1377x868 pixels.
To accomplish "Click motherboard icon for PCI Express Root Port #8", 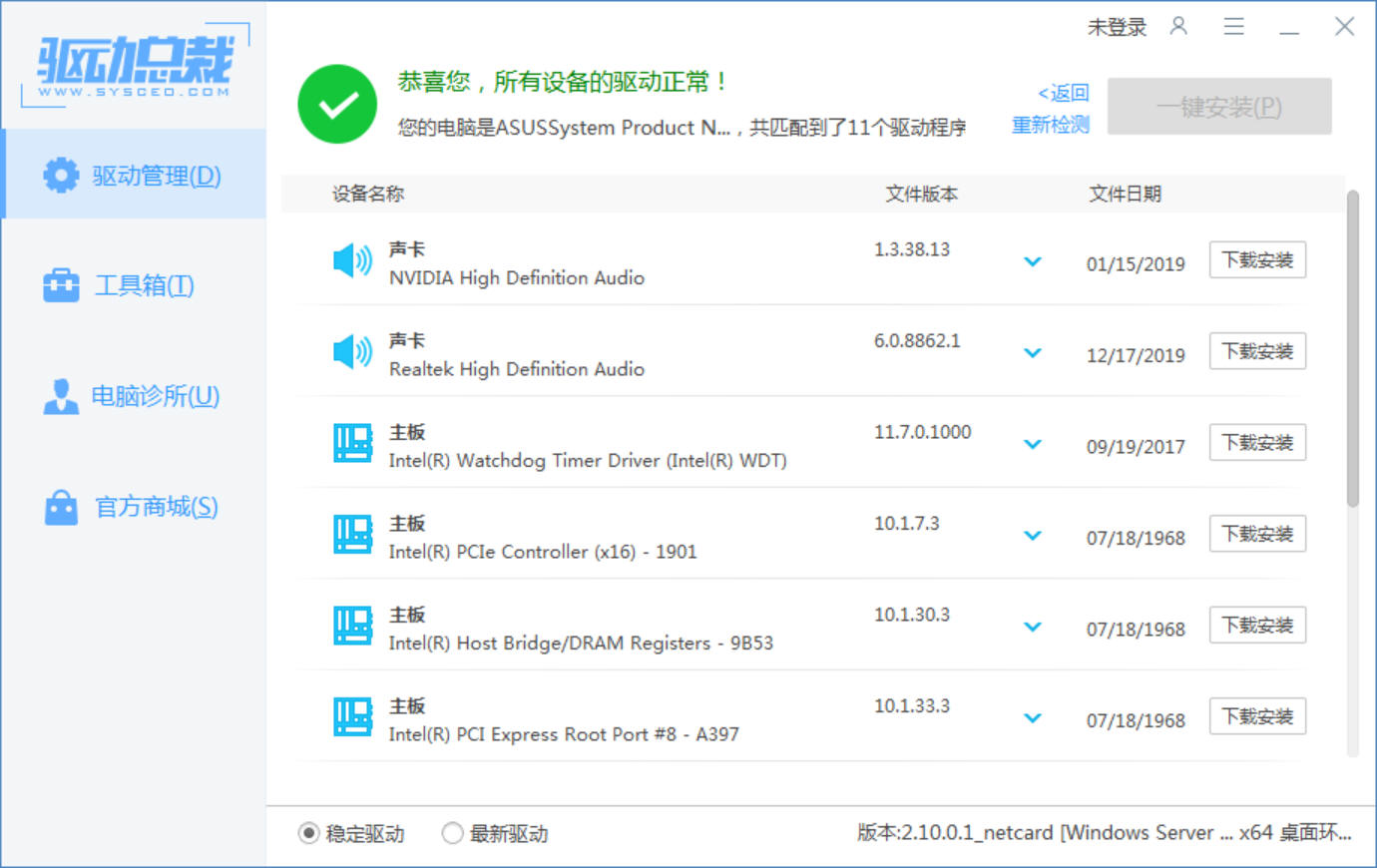I will click(352, 716).
